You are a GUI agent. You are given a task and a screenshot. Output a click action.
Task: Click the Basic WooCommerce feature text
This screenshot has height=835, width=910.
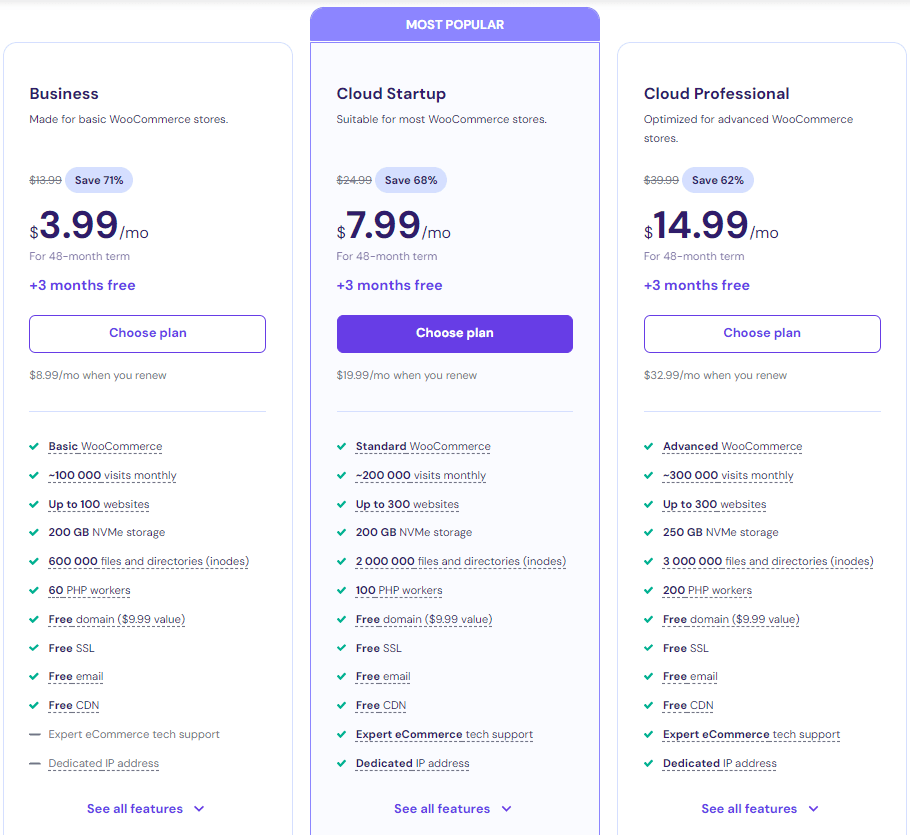[105, 446]
